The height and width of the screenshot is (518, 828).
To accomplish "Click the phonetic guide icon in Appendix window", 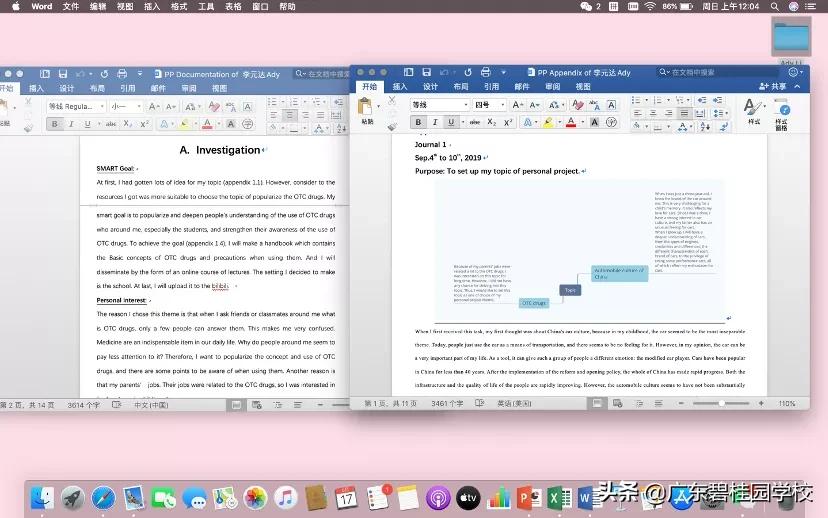I will (594, 105).
